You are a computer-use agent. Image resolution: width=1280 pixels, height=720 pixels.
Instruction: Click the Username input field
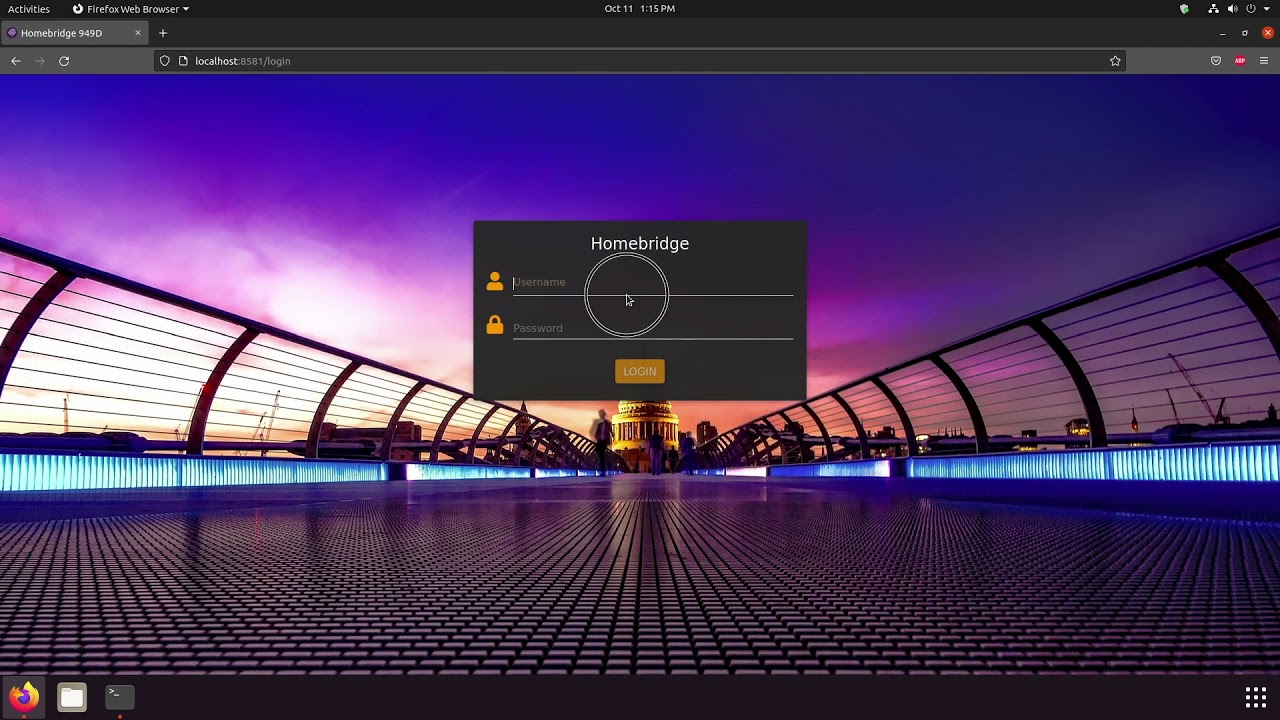tap(652, 283)
